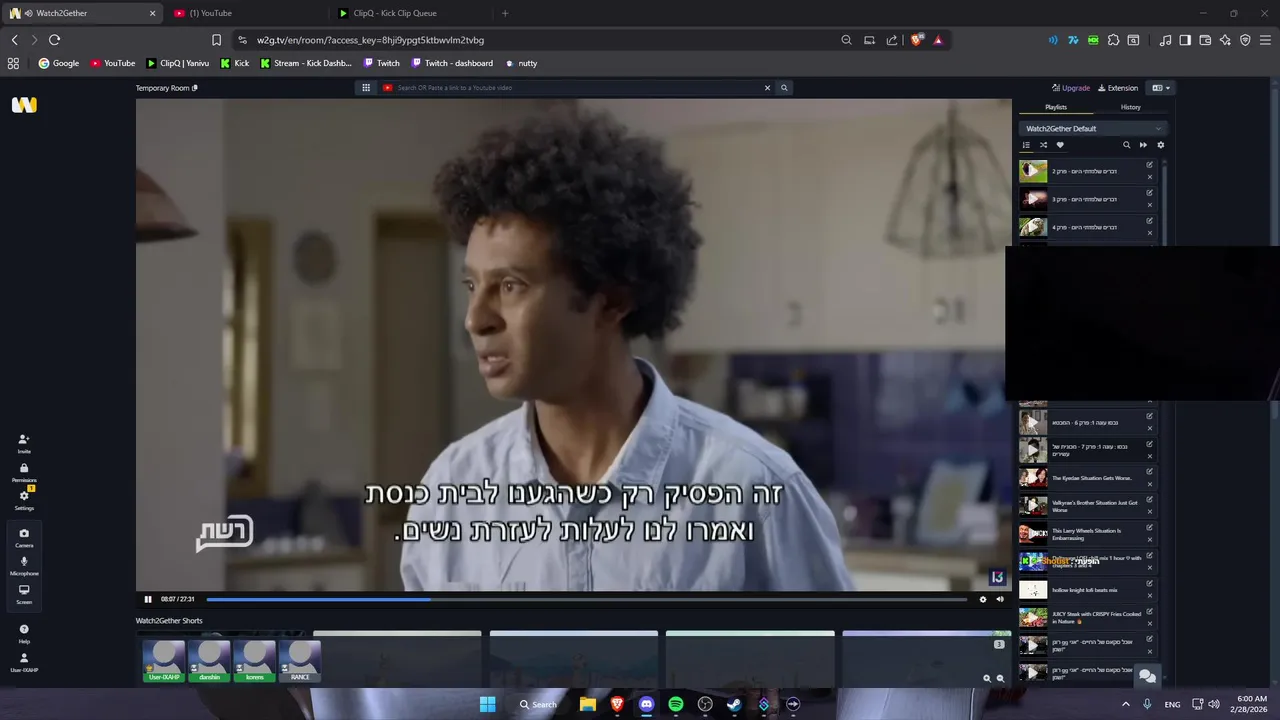Viewport: 1280px width, 720px height.
Task: Skip to next item with the fast-forward icon
Action: pyautogui.click(x=1143, y=145)
